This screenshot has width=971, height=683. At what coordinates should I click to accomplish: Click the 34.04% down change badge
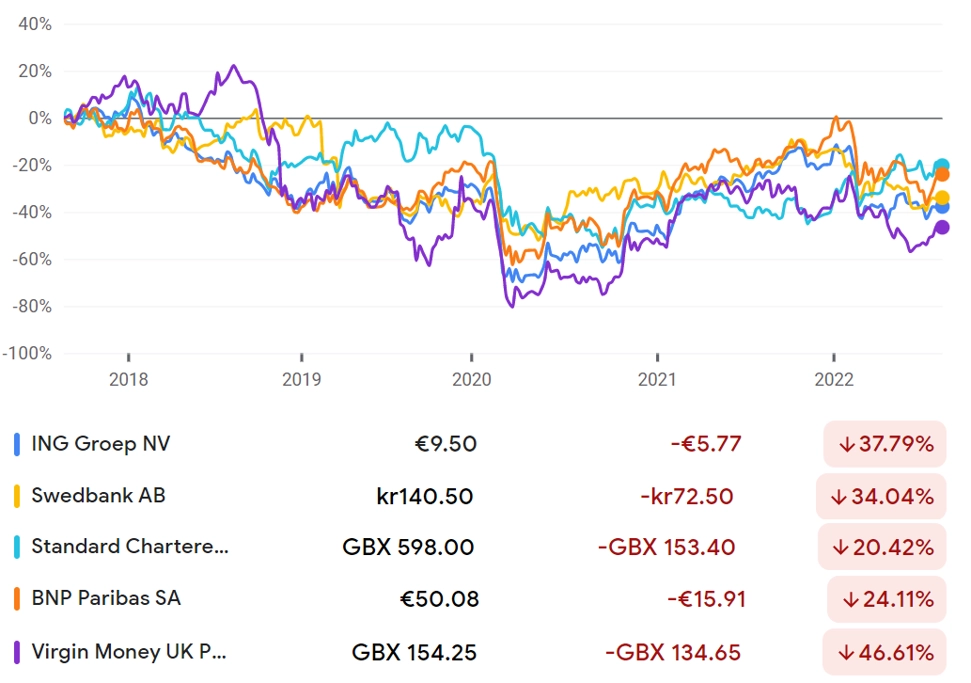click(881, 496)
